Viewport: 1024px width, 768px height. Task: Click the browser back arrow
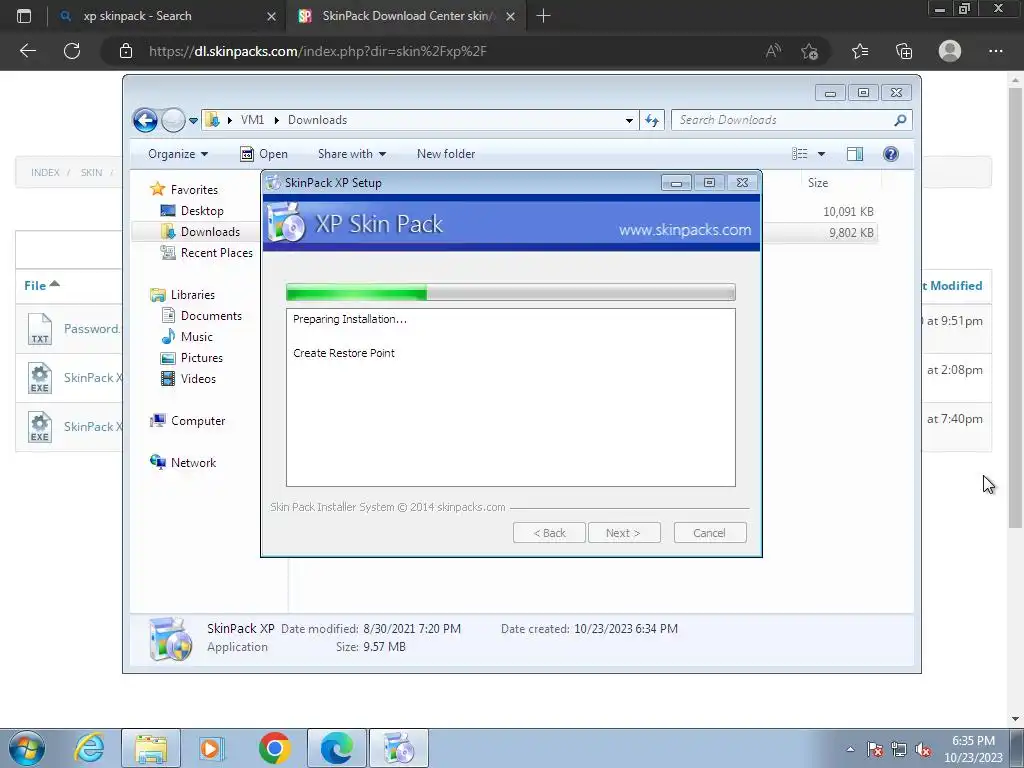pyautogui.click(x=27, y=51)
